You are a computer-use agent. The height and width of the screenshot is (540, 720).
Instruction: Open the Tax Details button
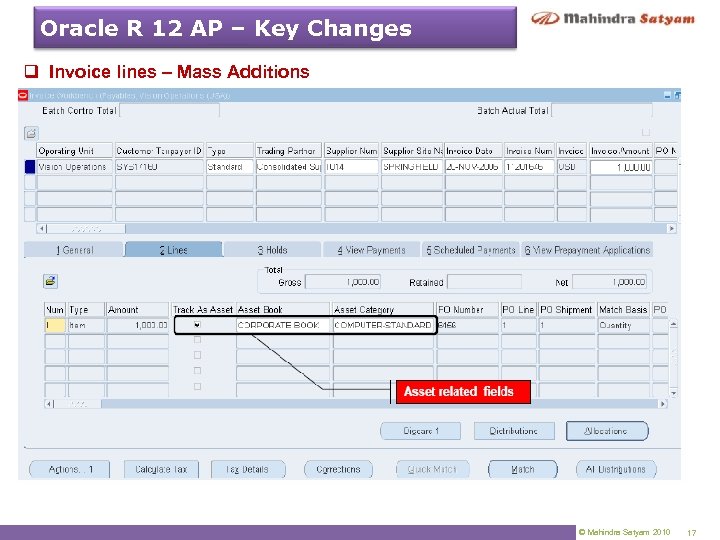tap(248, 469)
